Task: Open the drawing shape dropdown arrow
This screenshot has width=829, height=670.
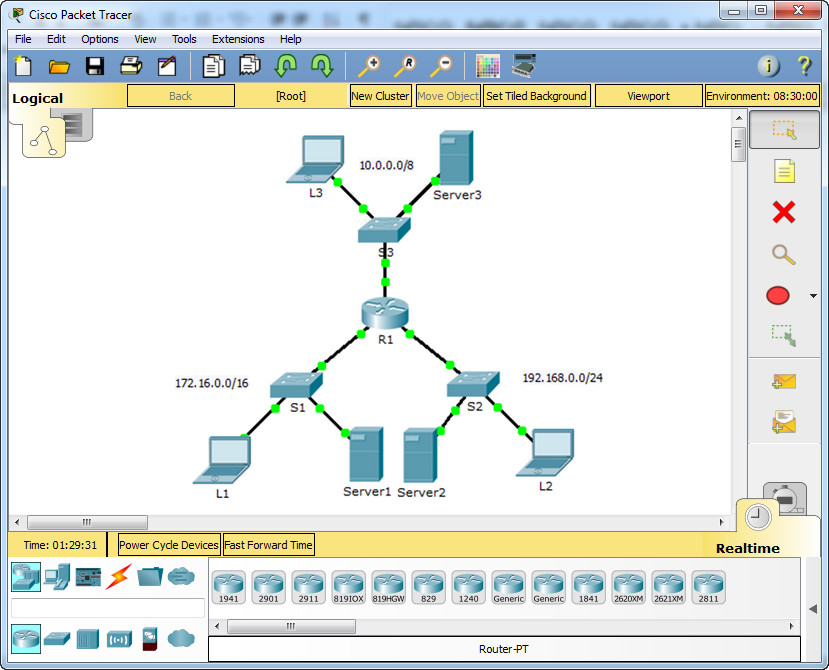Action: click(812, 295)
